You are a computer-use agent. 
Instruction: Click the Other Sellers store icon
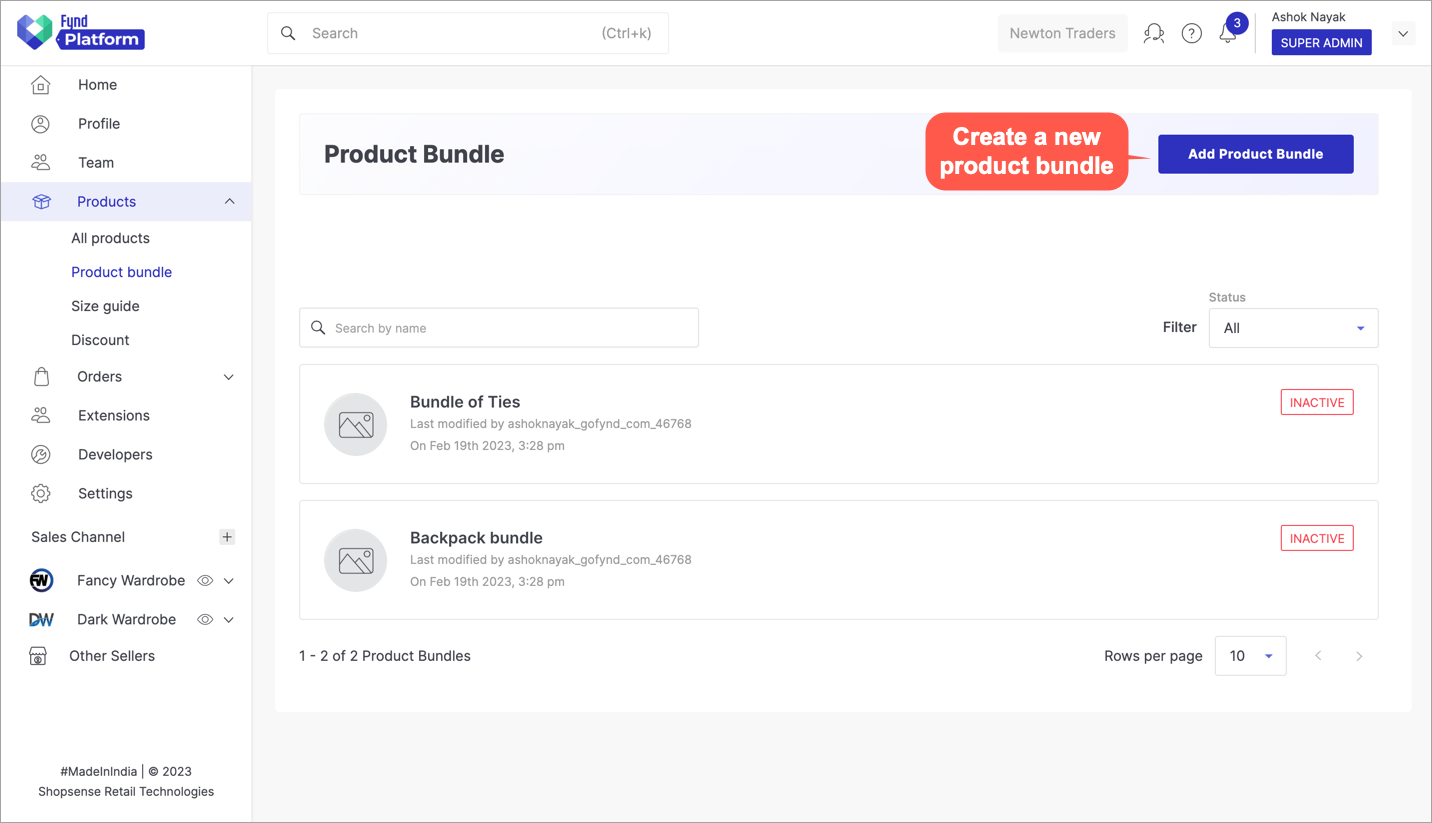(x=38, y=657)
